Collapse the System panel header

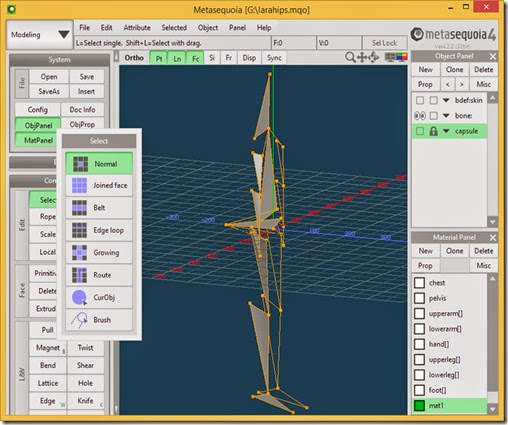[x=59, y=60]
